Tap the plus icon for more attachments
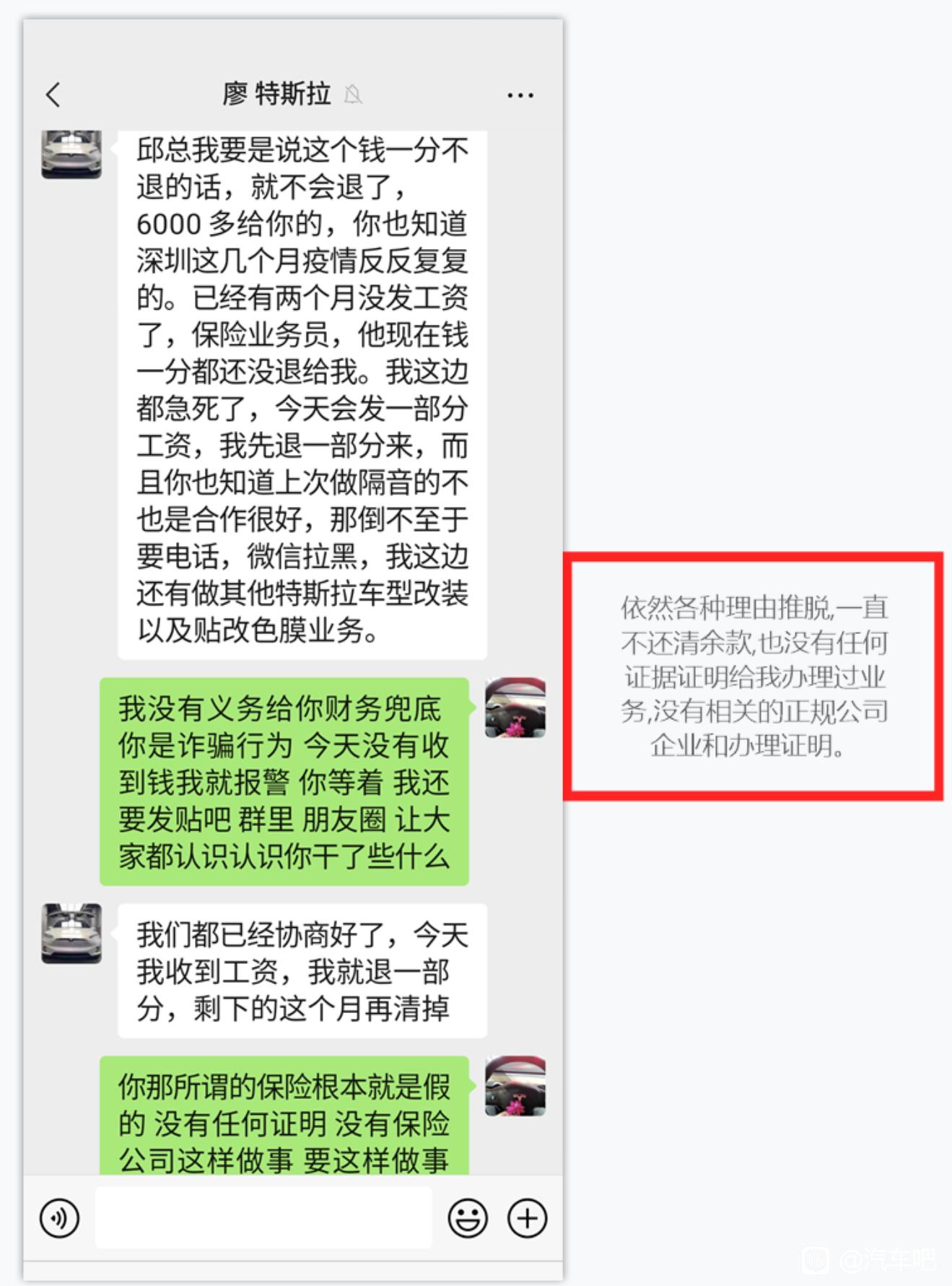952x1286 pixels. pos(527,1217)
